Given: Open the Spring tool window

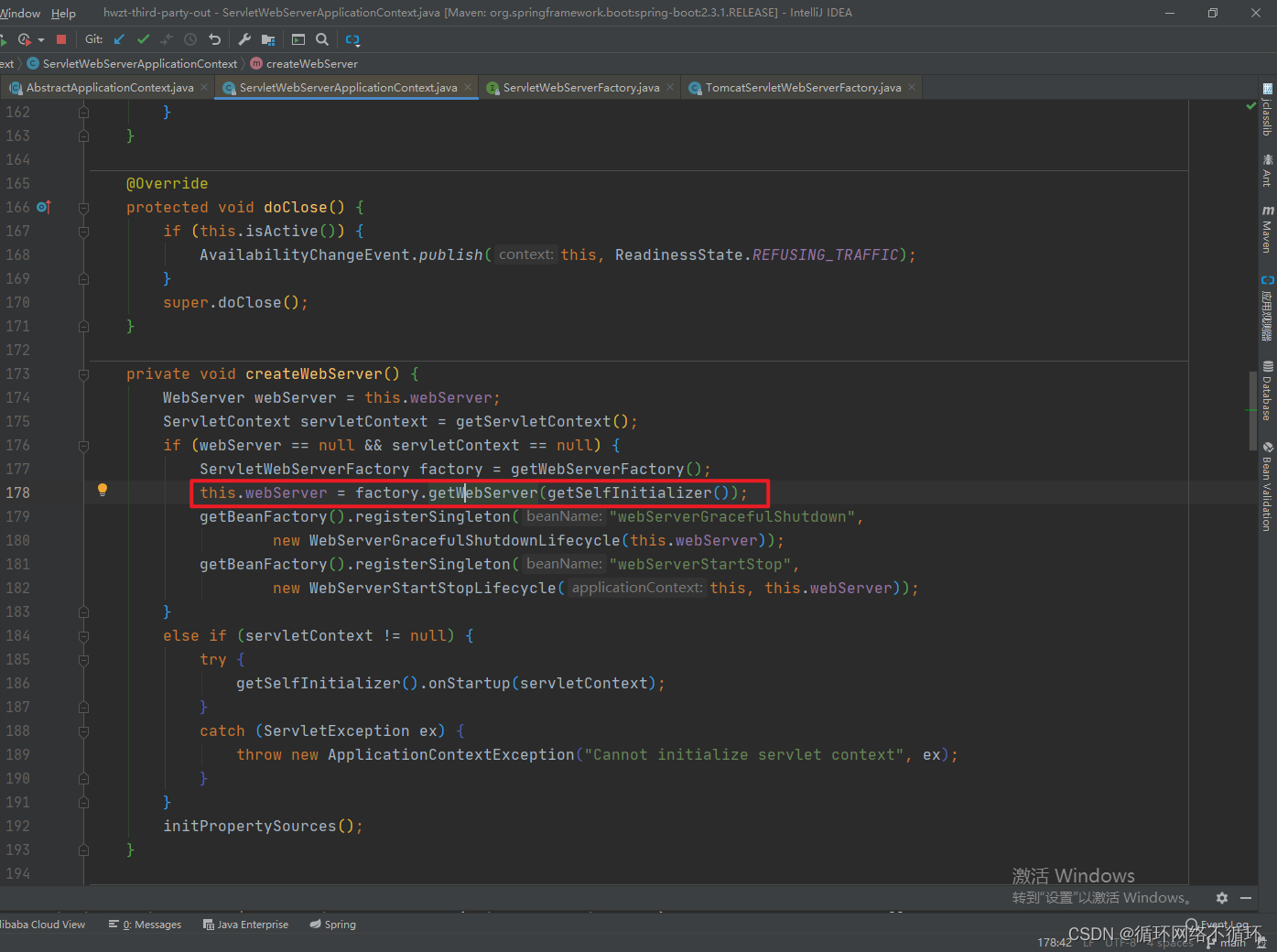Looking at the screenshot, I should (331, 925).
